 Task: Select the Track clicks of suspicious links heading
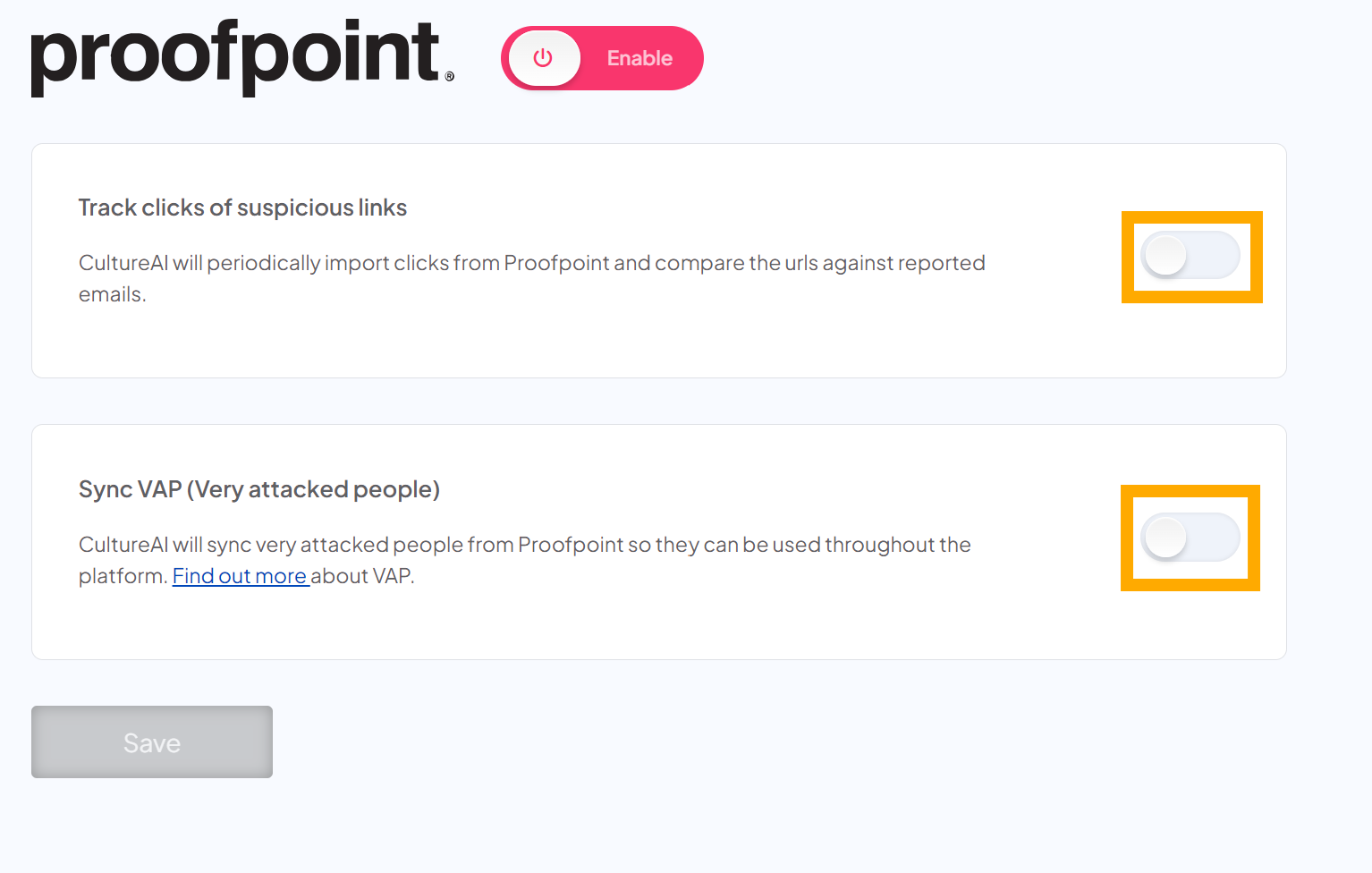[242, 207]
